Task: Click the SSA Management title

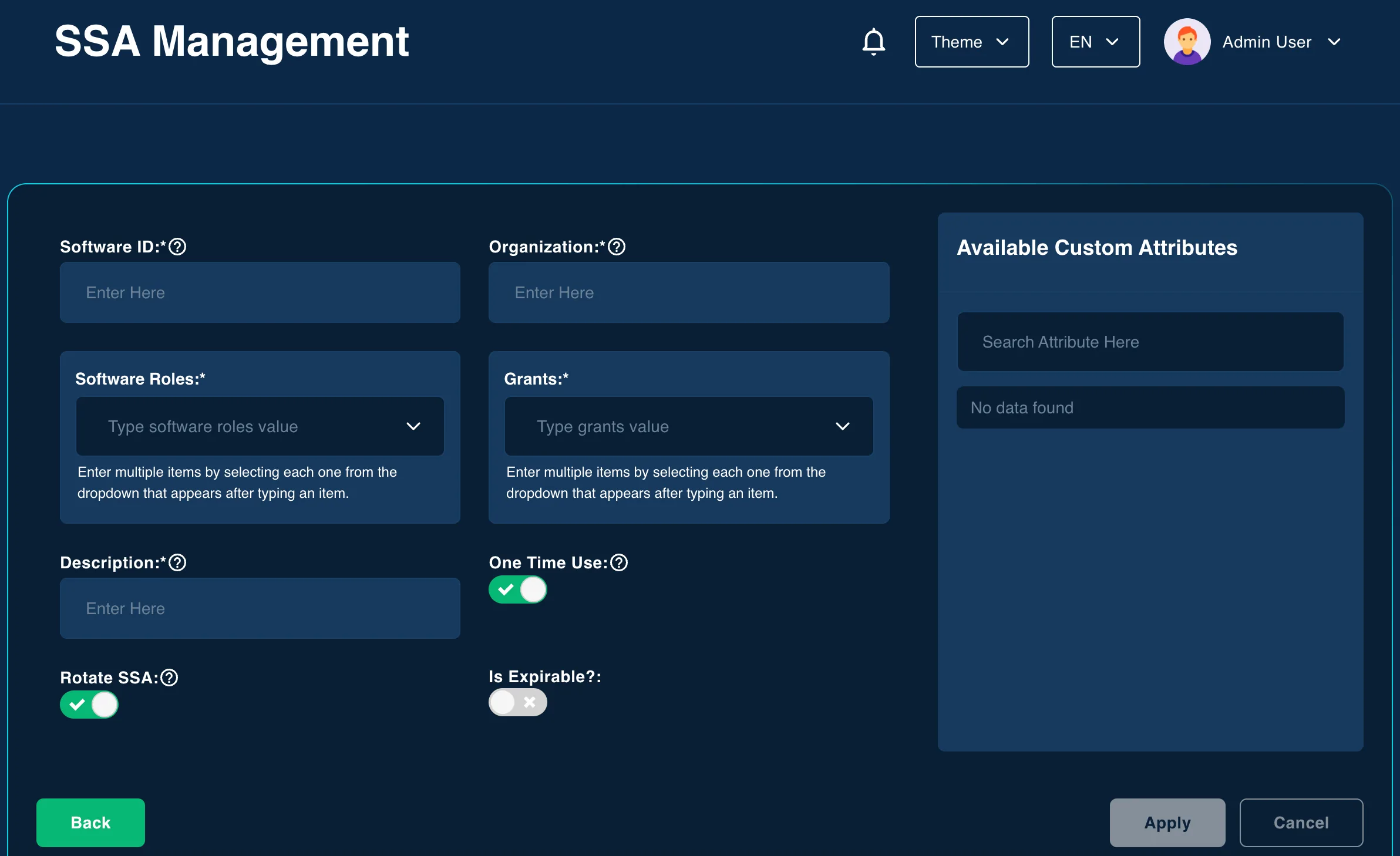Action: point(231,42)
